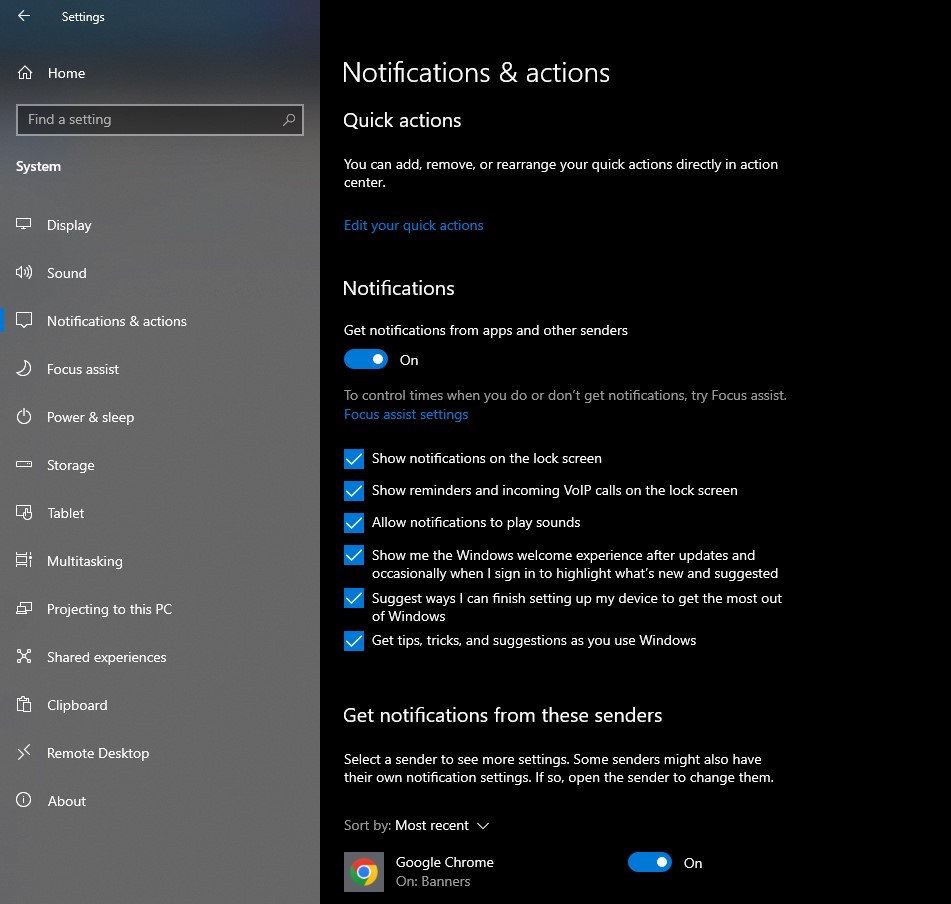This screenshot has width=951, height=904.
Task: Open Storage via its sidebar icon
Action: (23, 464)
